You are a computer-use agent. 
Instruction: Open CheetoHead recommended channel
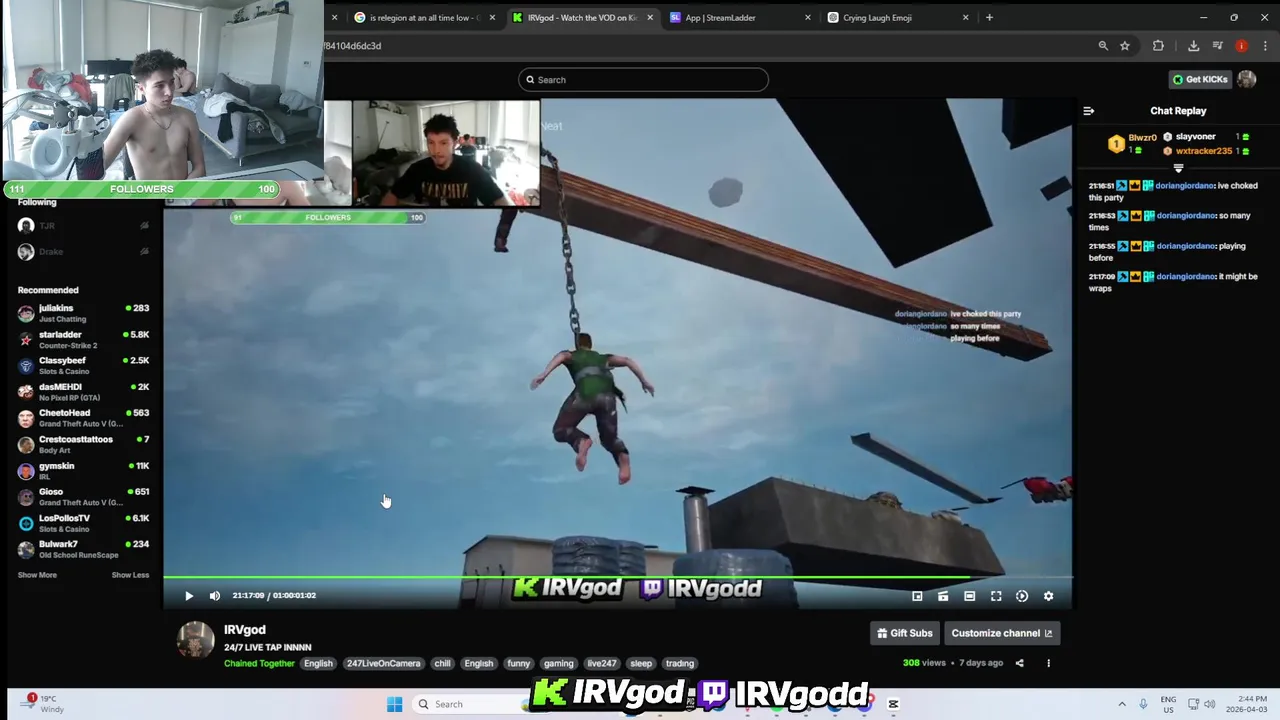tap(83, 418)
